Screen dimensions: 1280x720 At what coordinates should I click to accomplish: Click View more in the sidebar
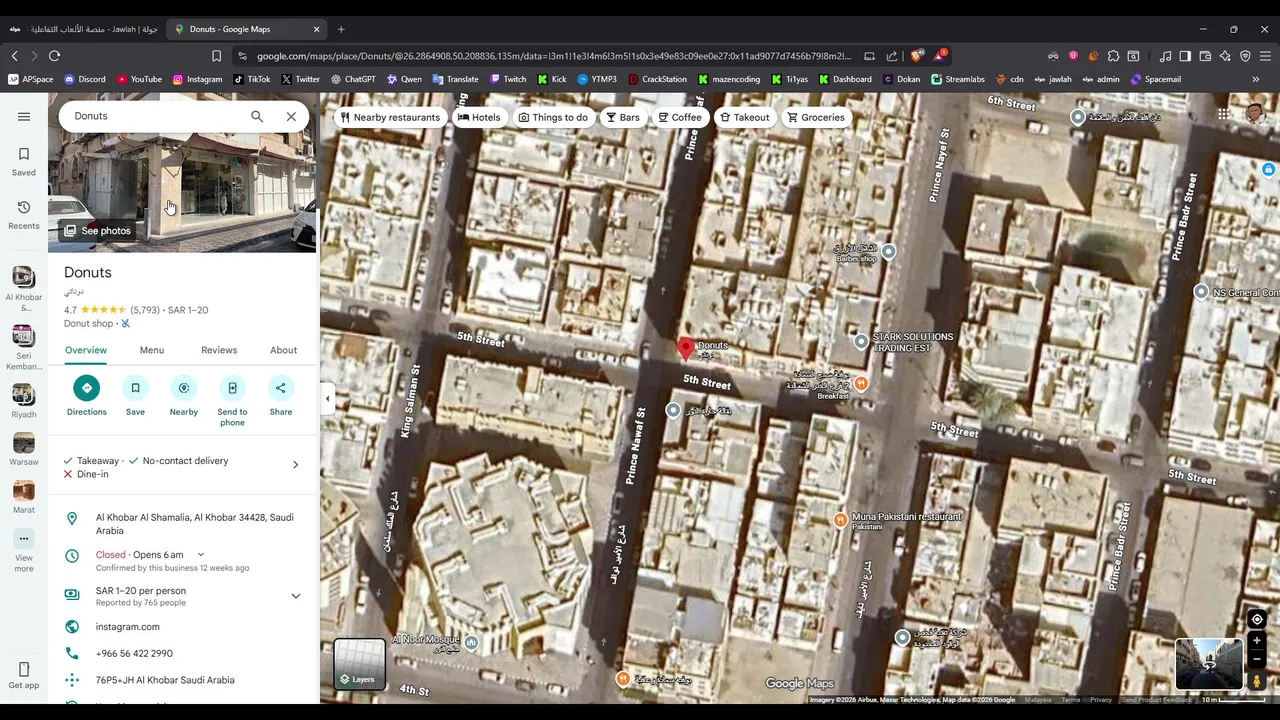(24, 550)
